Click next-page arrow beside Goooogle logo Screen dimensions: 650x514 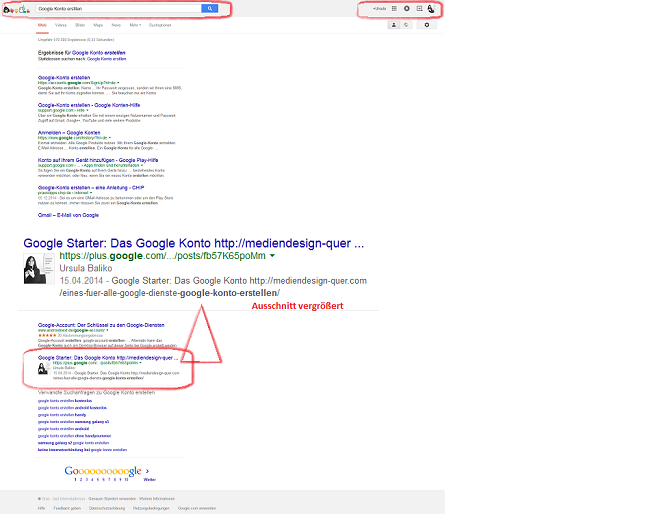(x=147, y=471)
